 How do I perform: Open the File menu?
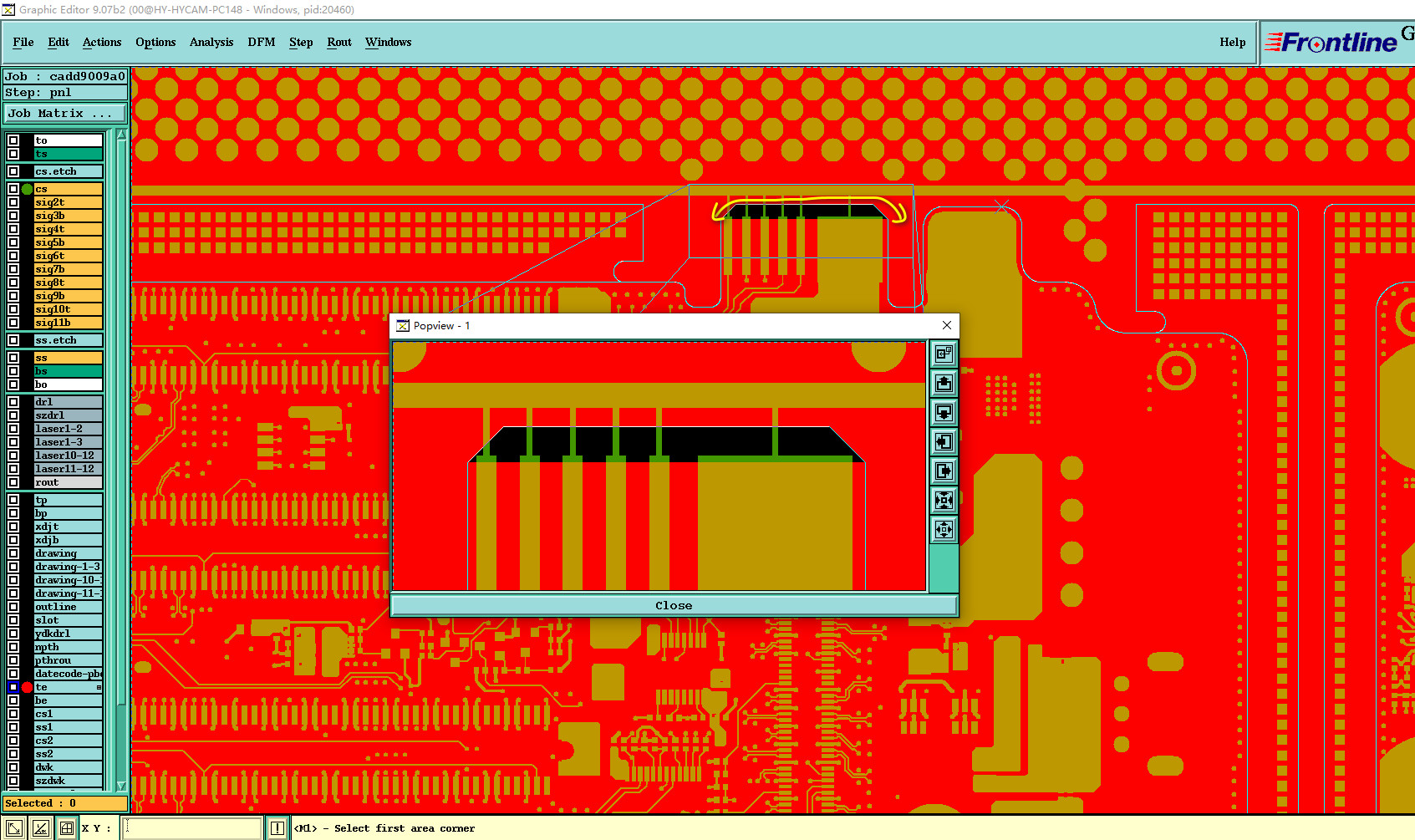[x=23, y=42]
